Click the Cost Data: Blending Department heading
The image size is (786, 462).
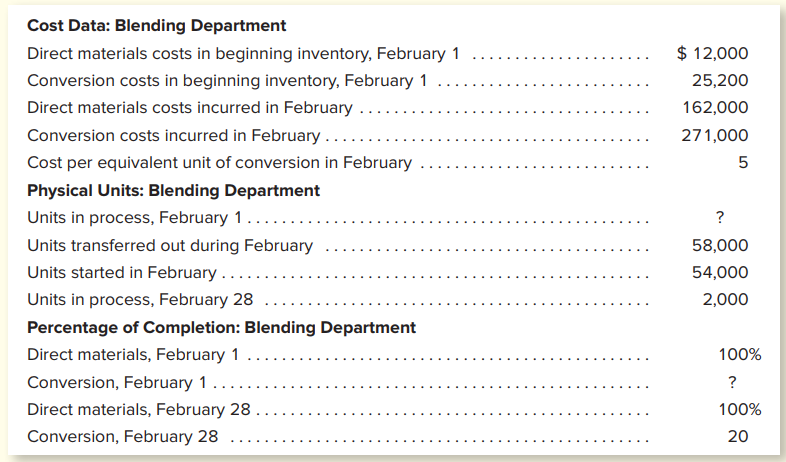156,26
